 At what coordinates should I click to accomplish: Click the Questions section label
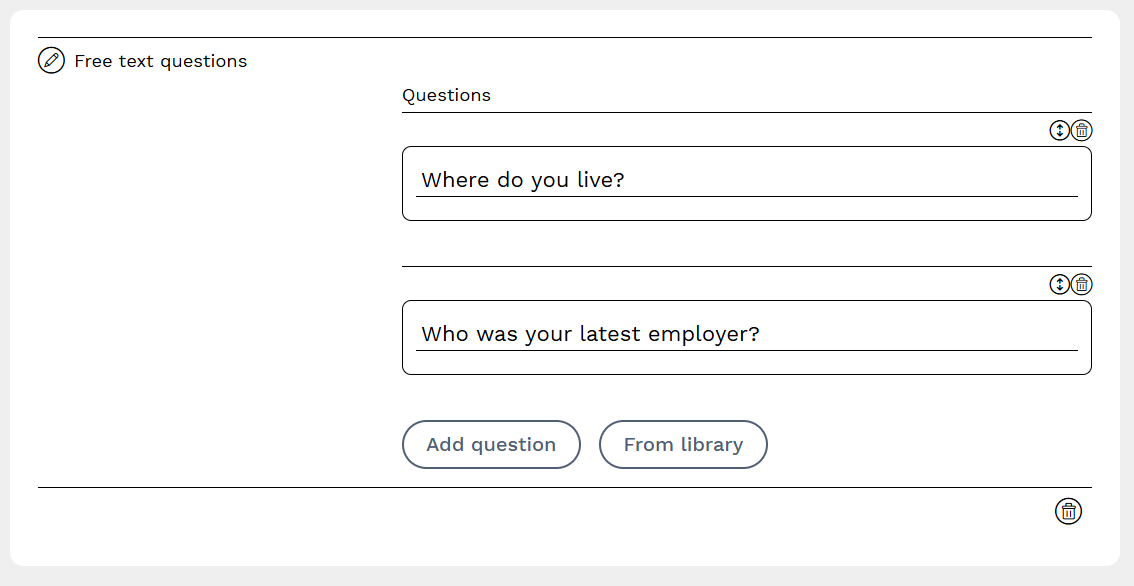click(446, 96)
